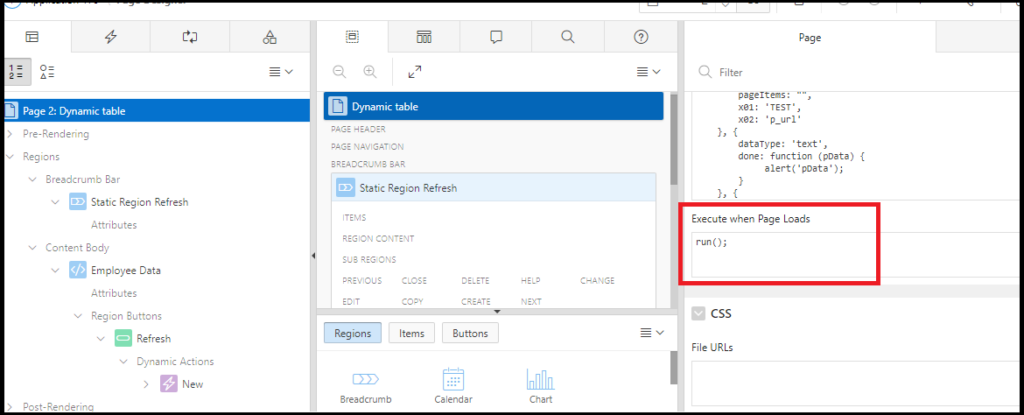The height and width of the screenshot is (415, 1024).
Task: Open the Messages speech bubble tab
Action: 495,37
